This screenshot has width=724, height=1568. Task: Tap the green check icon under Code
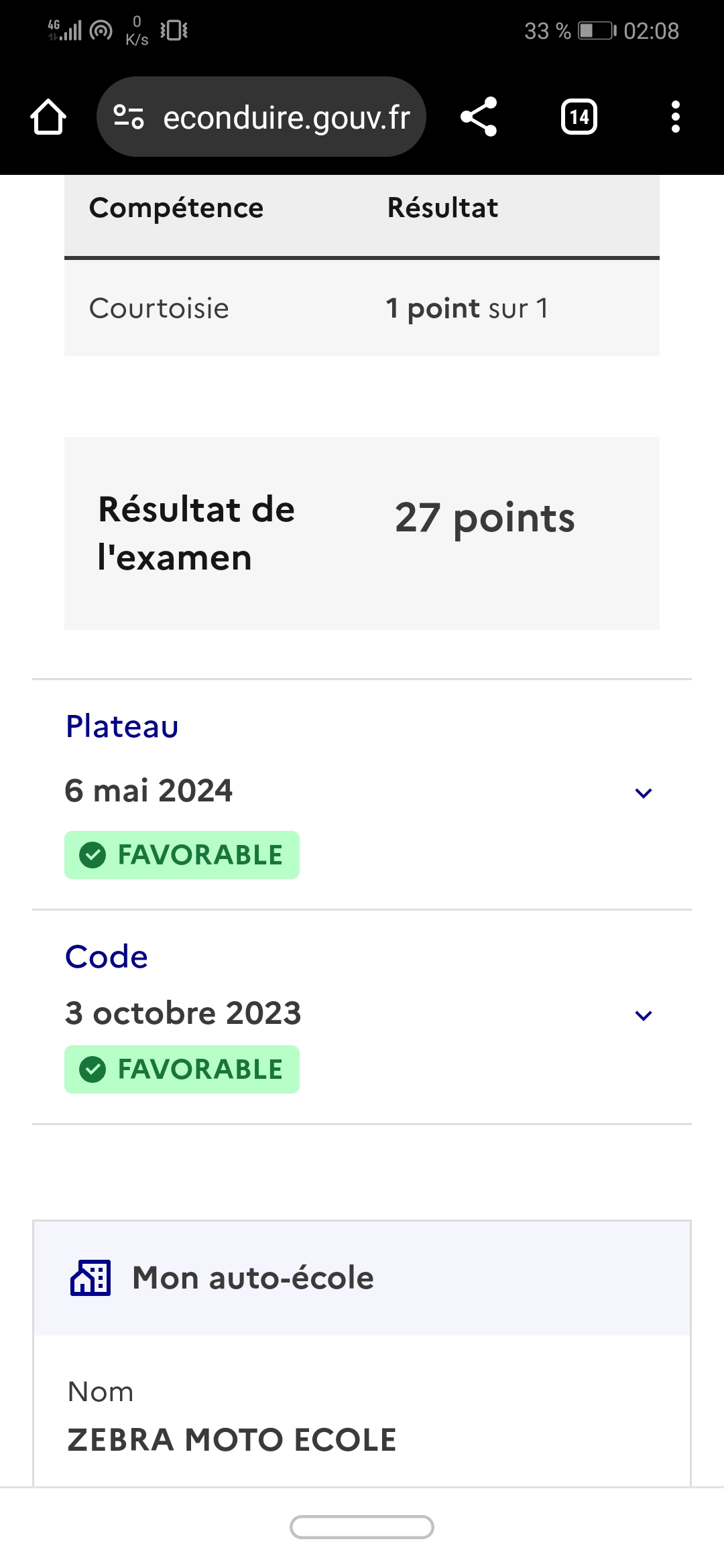pyautogui.click(x=93, y=1069)
